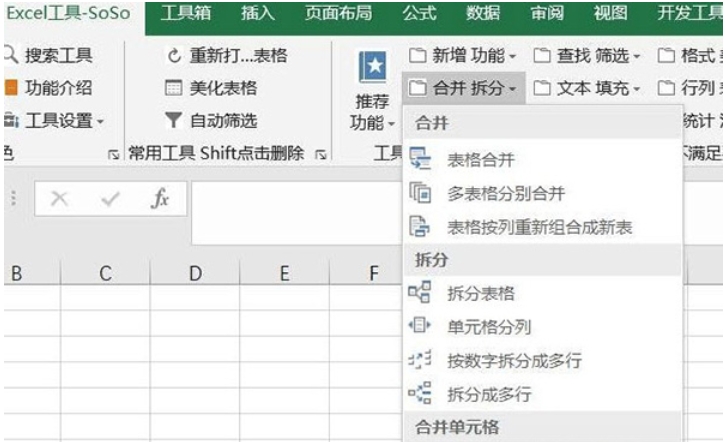Choose 表格合并 from the menu

(543, 160)
